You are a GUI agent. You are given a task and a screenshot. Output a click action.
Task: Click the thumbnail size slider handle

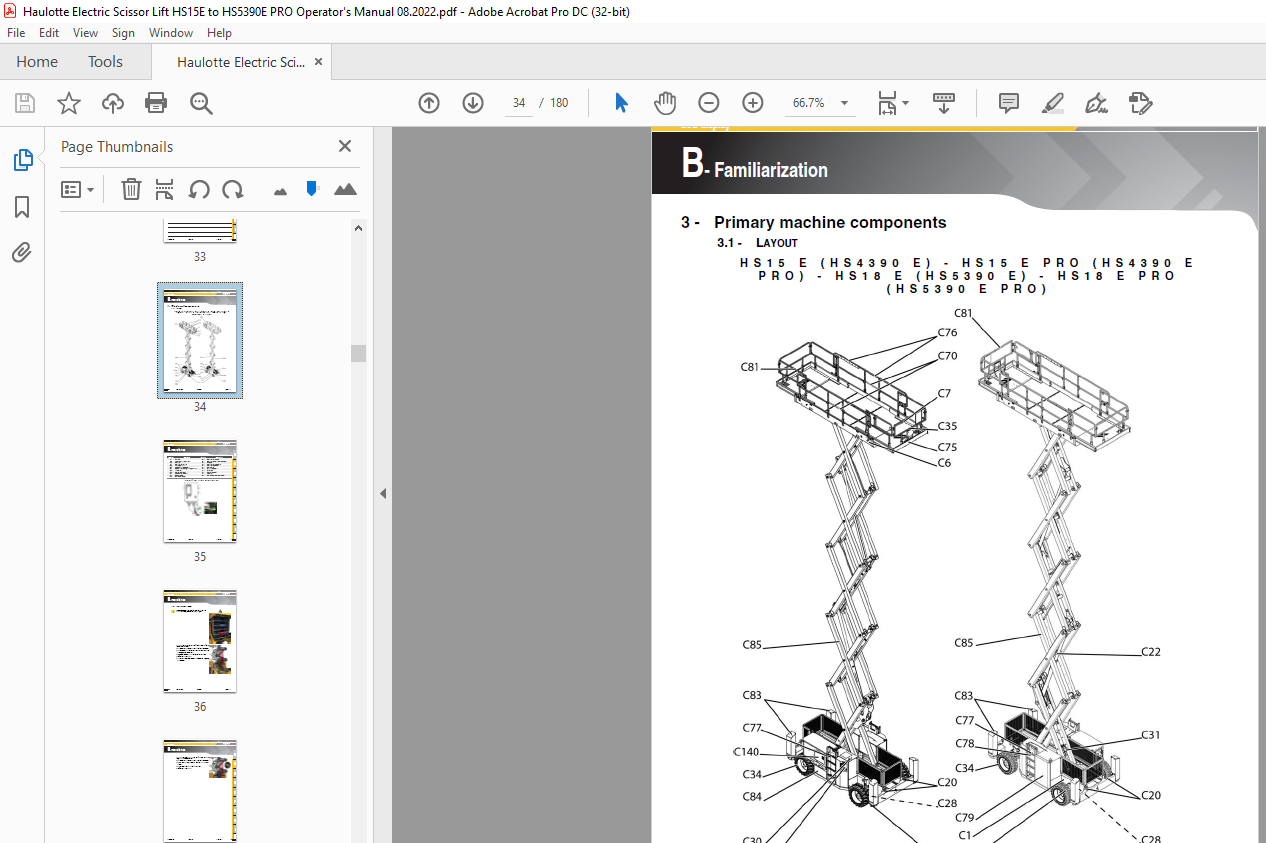click(312, 188)
